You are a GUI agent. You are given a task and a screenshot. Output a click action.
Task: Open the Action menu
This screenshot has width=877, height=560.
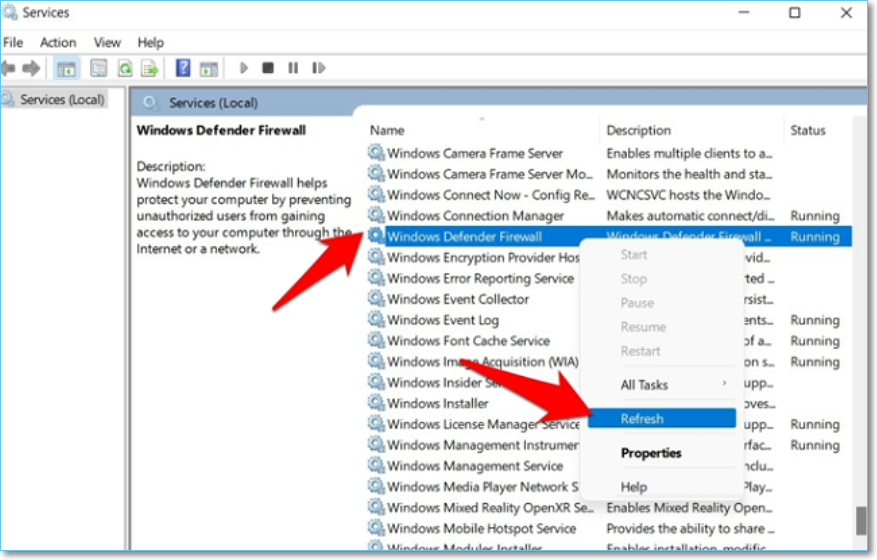click(58, 42)
